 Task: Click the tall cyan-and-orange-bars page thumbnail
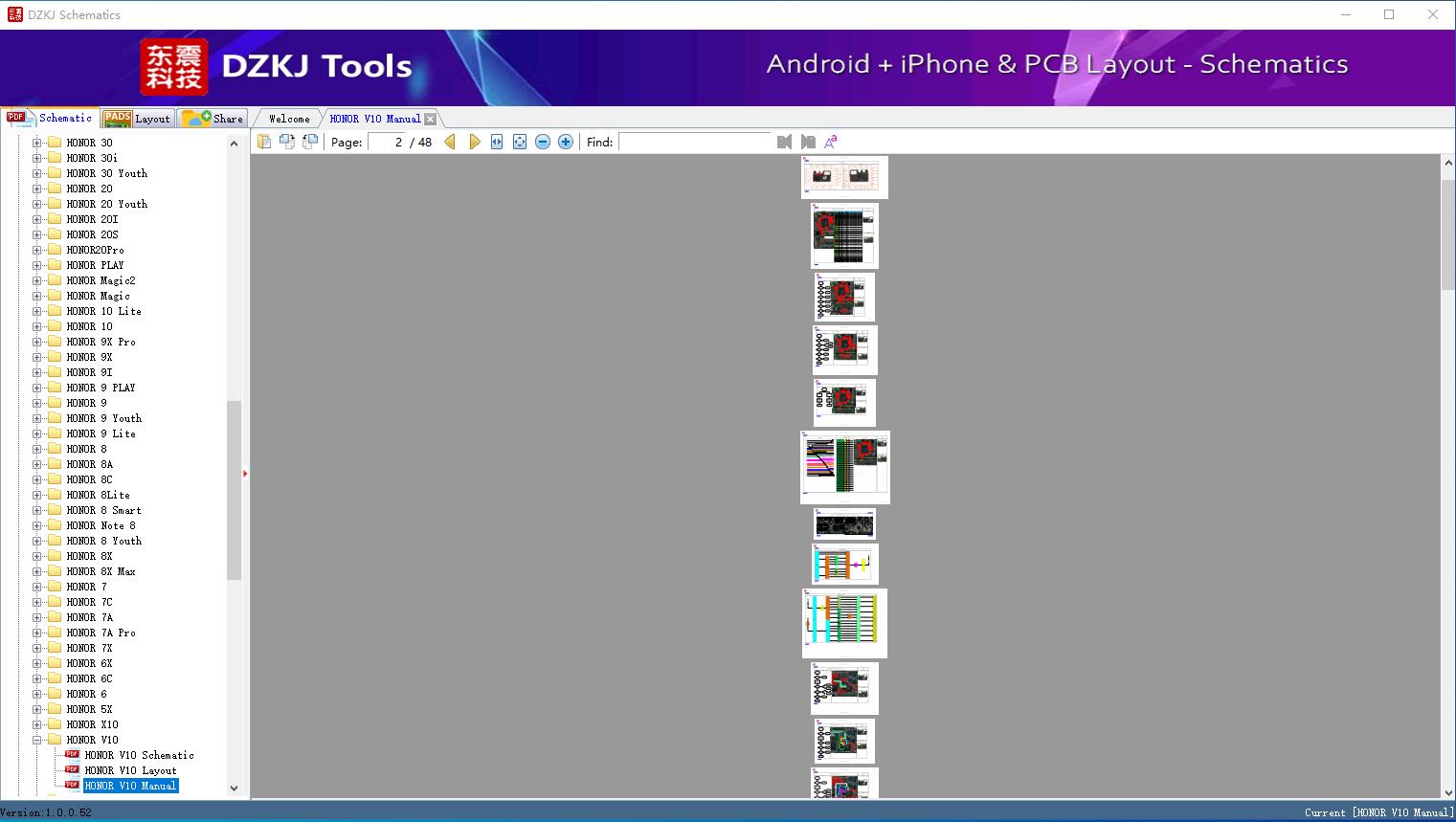pos(844,623)
